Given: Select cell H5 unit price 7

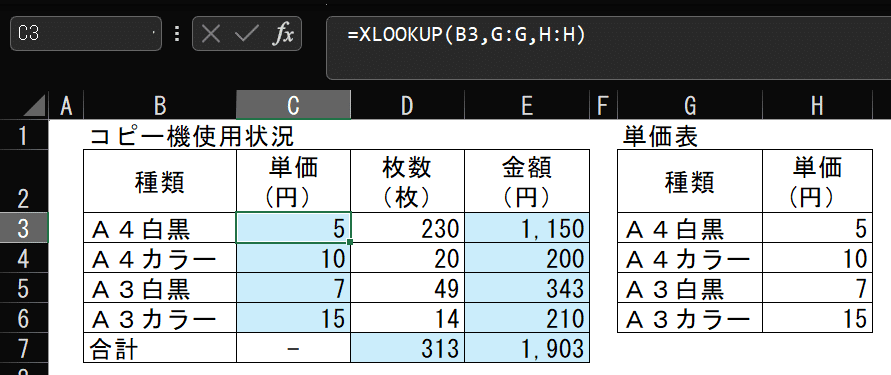Looking at the screenshot, I should pos(817,288).
